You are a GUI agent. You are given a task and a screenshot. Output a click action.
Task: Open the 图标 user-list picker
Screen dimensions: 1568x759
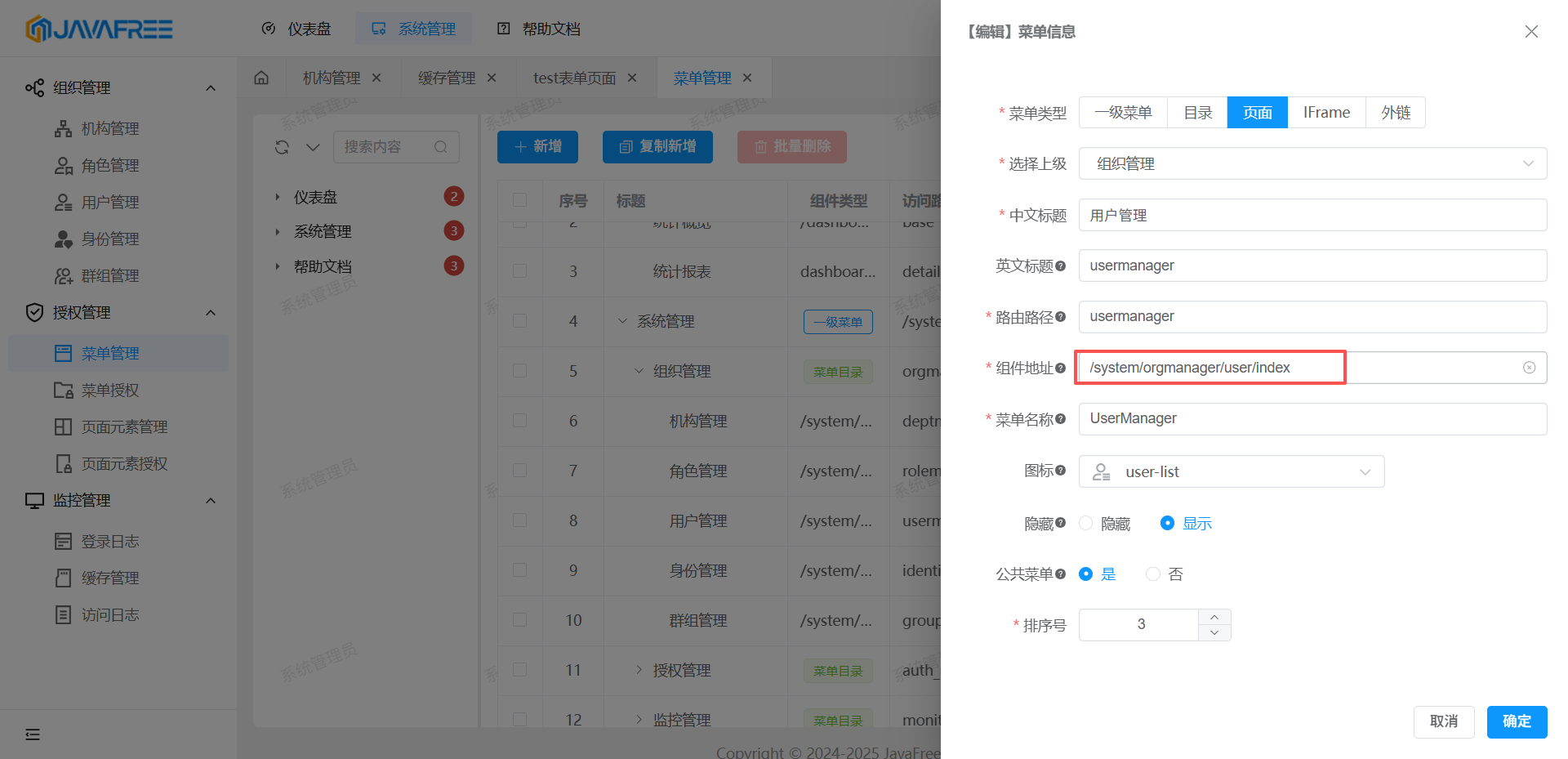pos(1231,471)
